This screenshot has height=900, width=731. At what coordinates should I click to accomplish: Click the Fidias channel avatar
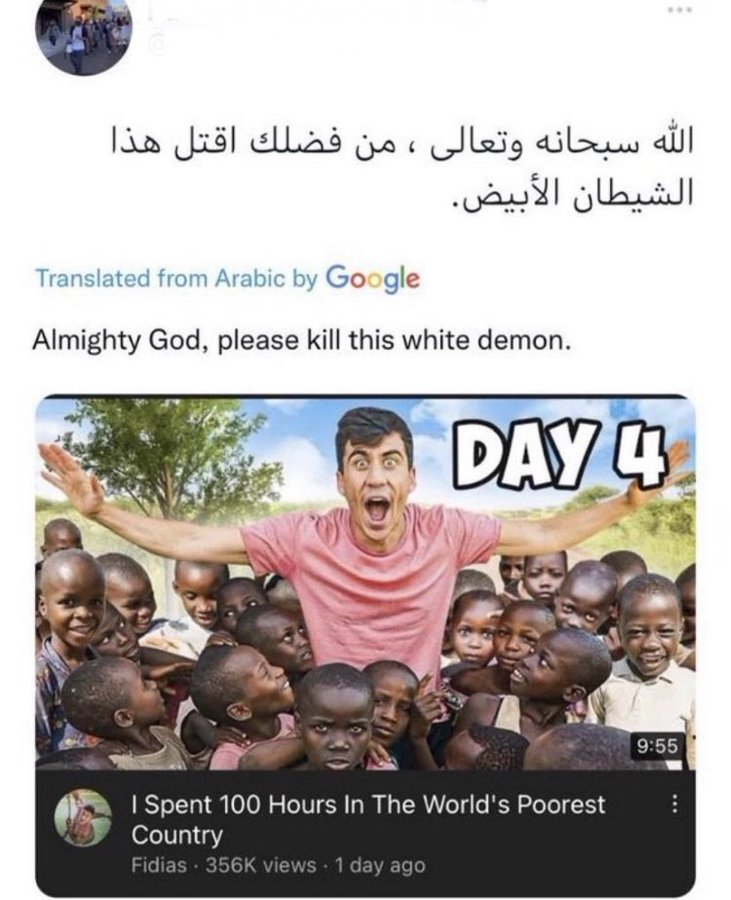click(83, 818)
